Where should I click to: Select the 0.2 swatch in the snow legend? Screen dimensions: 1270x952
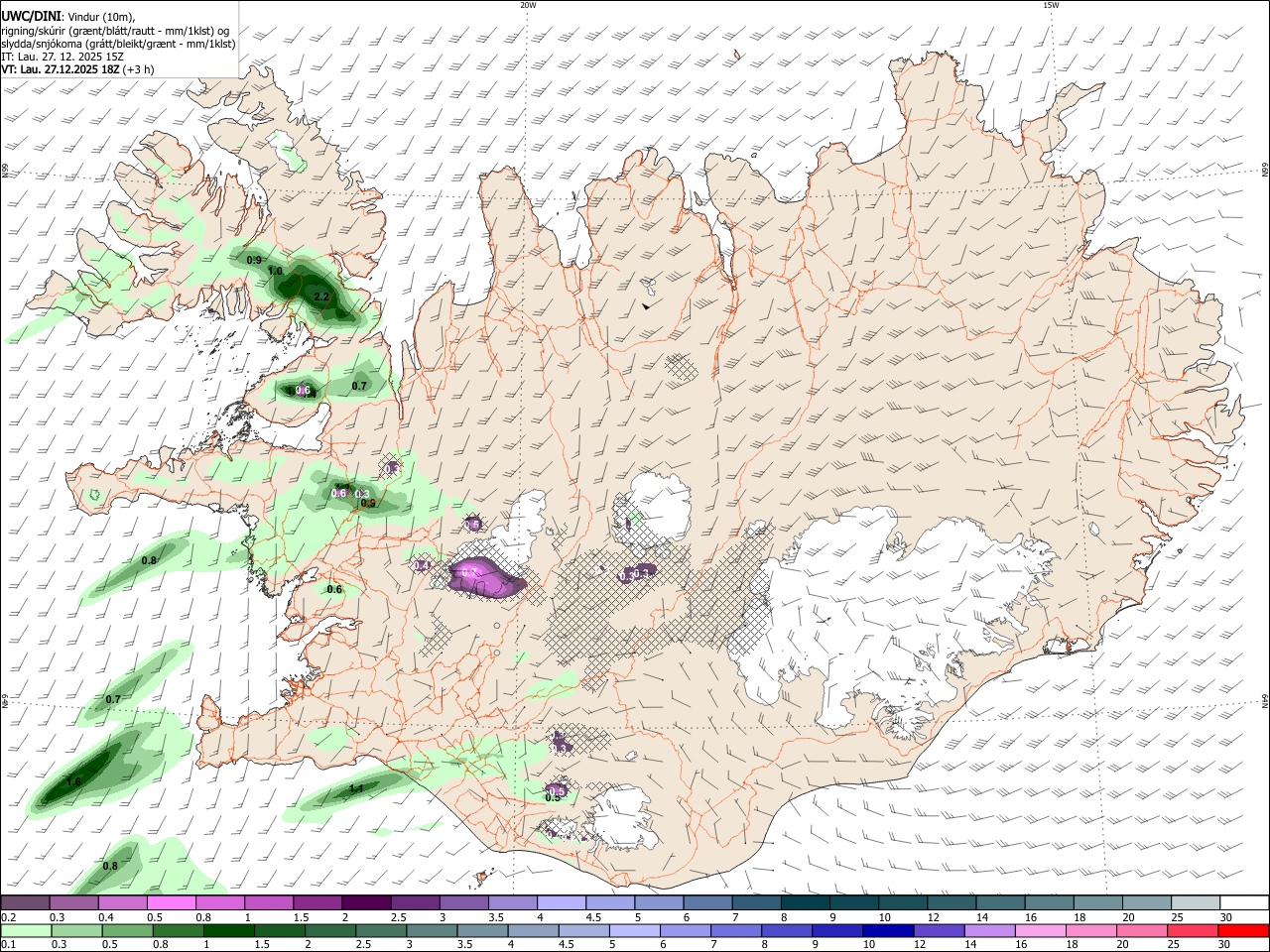[25, 902]
